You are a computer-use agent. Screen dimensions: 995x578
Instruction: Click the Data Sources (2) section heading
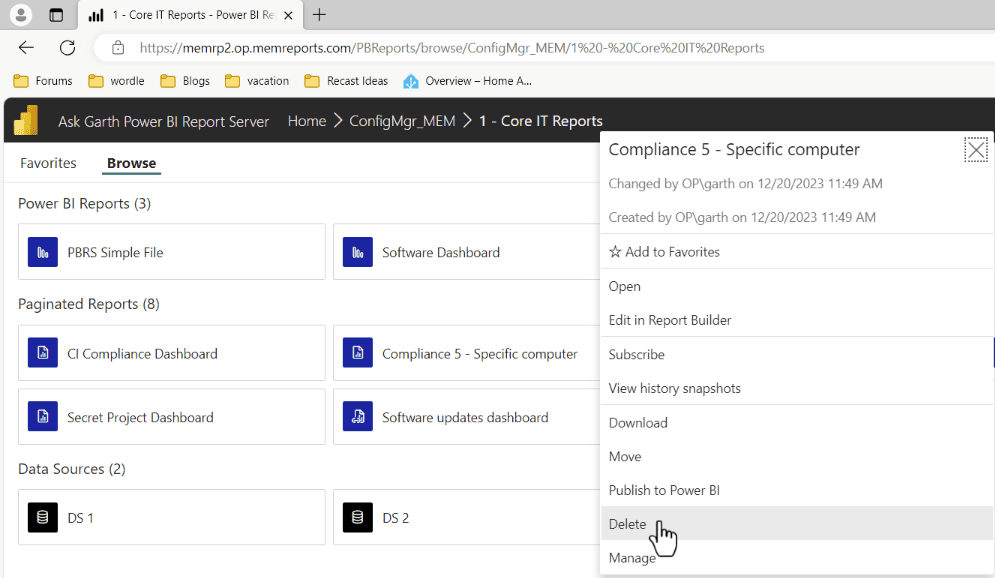(x=72, y=469)
